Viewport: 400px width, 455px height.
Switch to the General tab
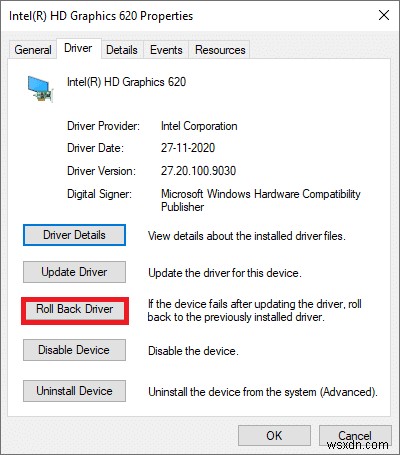[33, 50]
